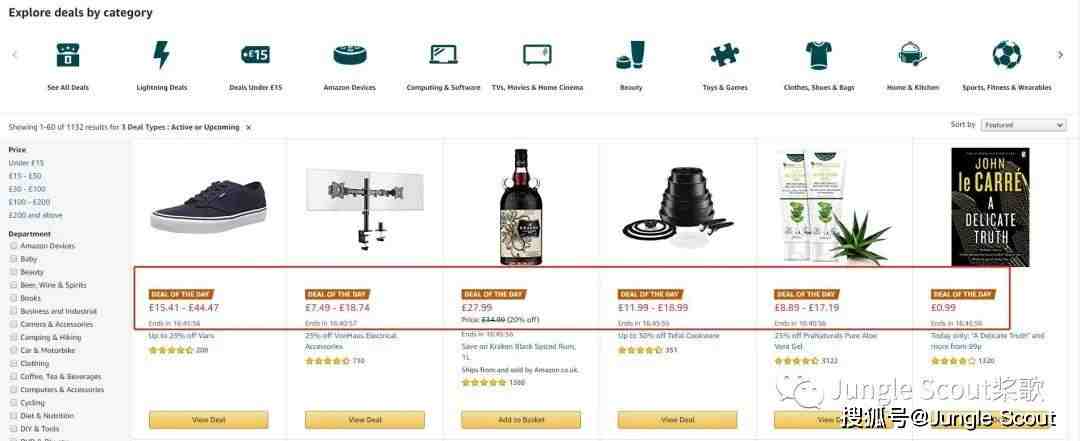The image size is (1080, 441).
Task: Enable the Books department checkbox
Action: (x=13, y=298)
